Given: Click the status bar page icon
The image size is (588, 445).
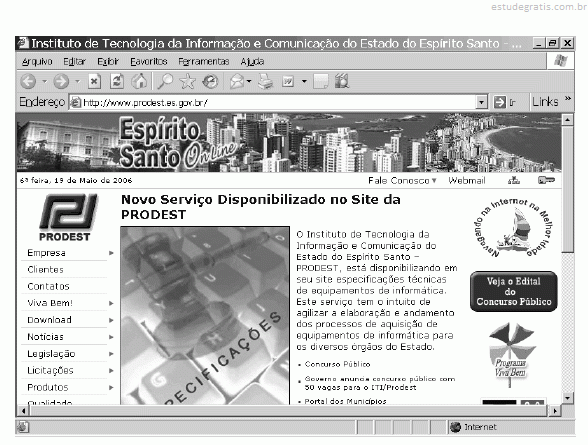Looking at the screenshot, I should tap(23, 427).
